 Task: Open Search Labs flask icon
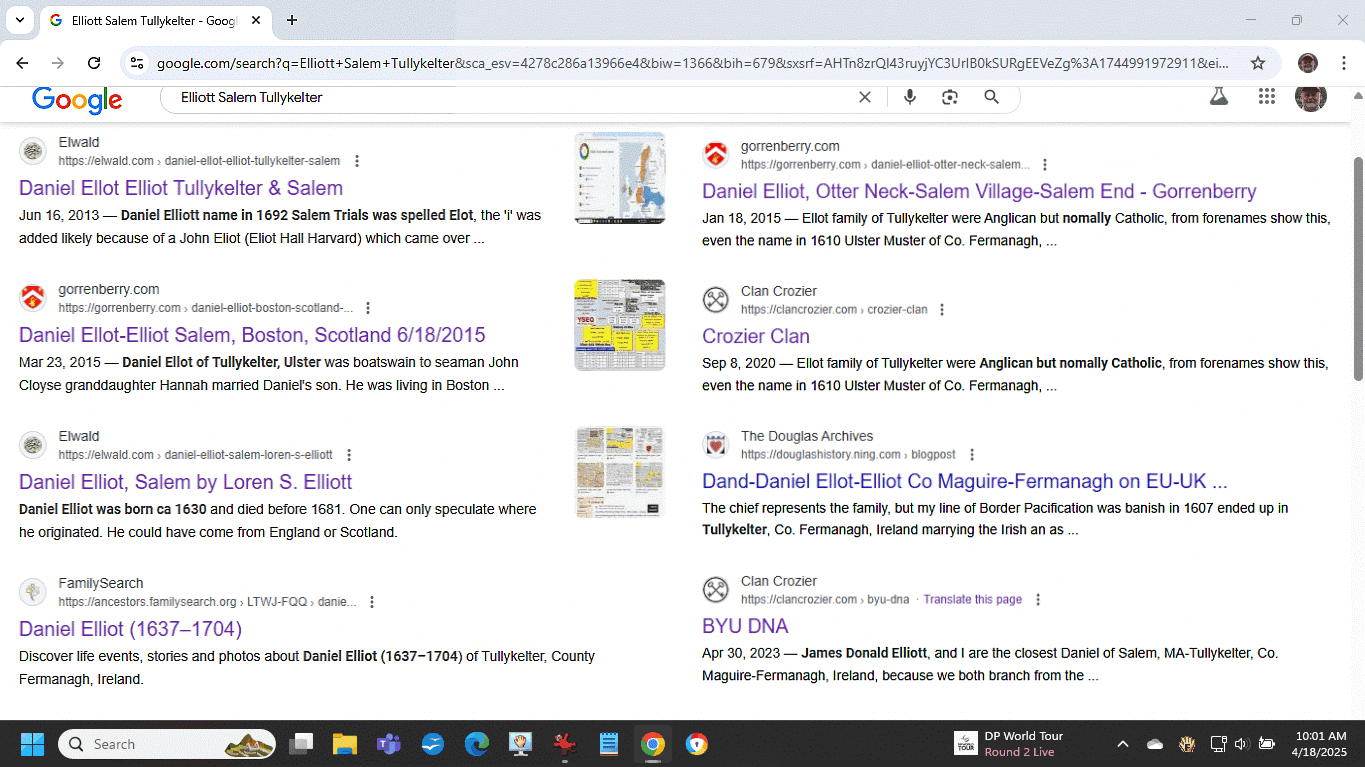coord(1218,96)
